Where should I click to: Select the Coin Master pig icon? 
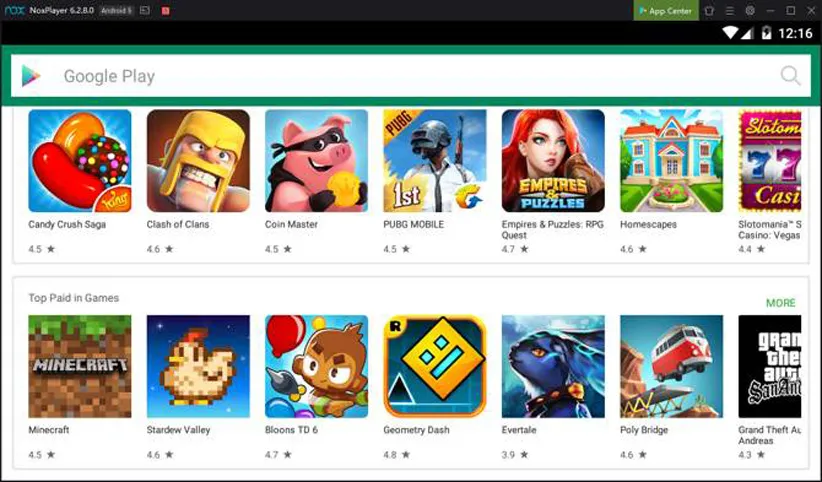pos(317,160)
